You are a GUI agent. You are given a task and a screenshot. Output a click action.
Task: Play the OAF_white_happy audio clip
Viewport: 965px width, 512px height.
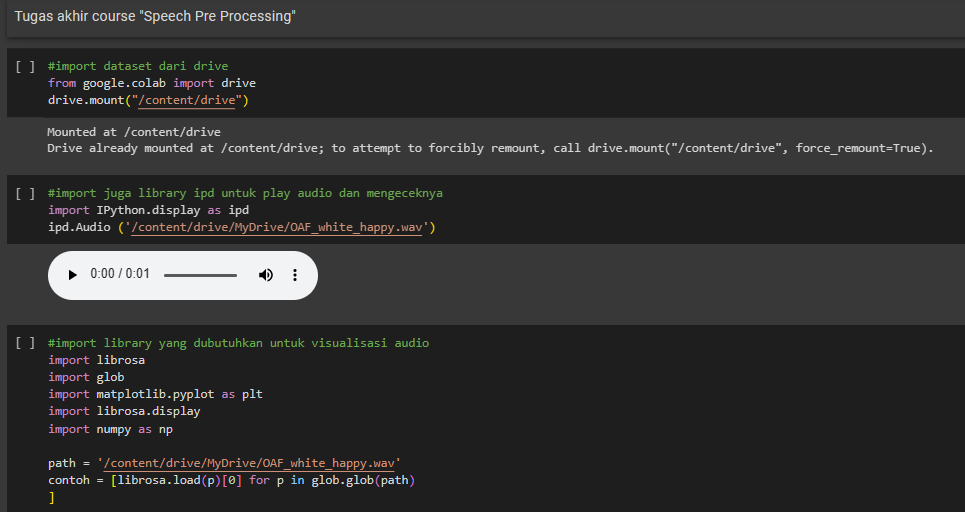click(x=72, y=275)
